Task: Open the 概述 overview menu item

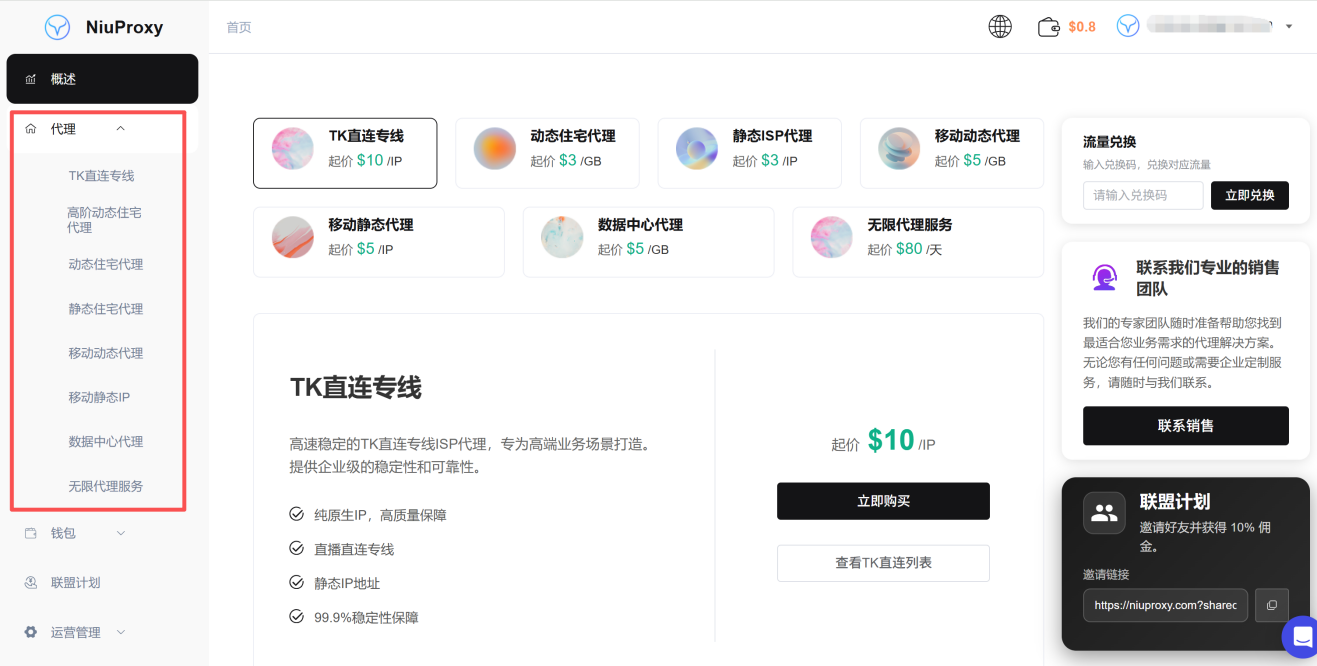Action: (102, 79)
